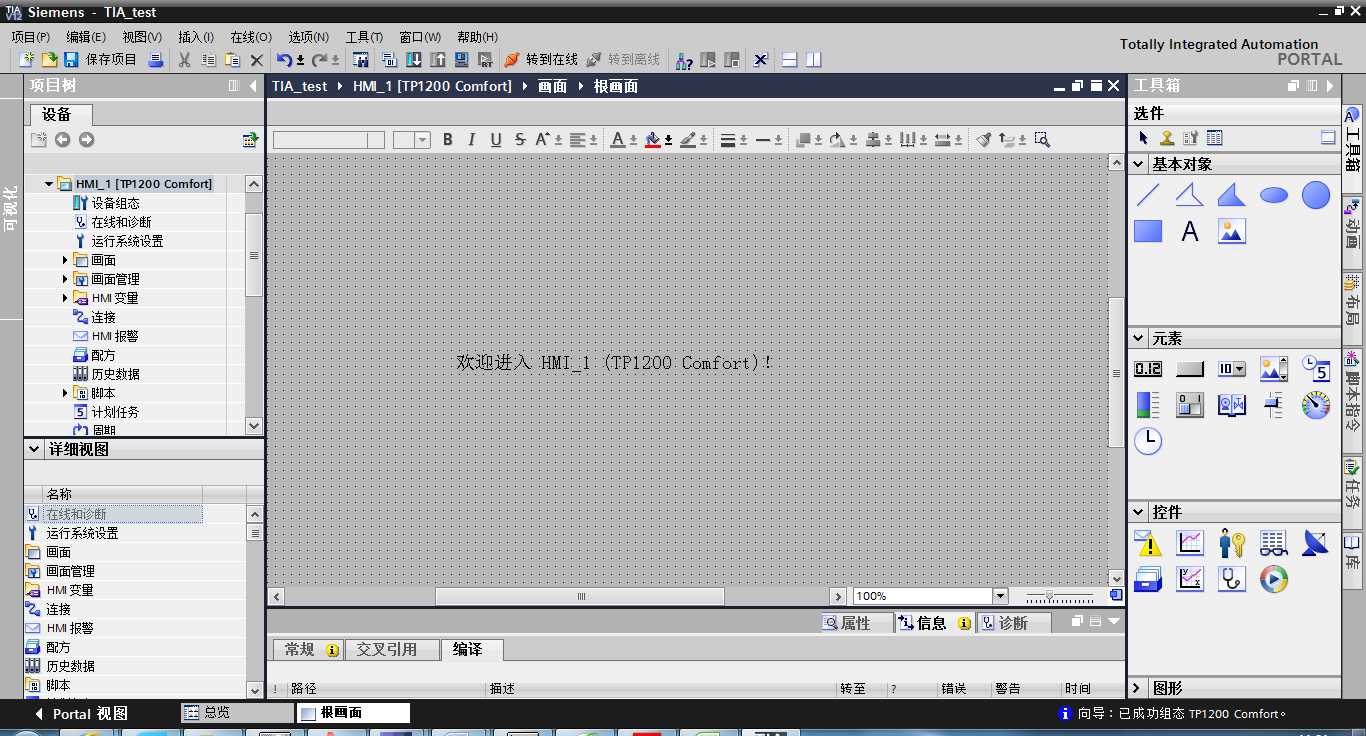Click the Go online toolbar icon

pos(541,60)
